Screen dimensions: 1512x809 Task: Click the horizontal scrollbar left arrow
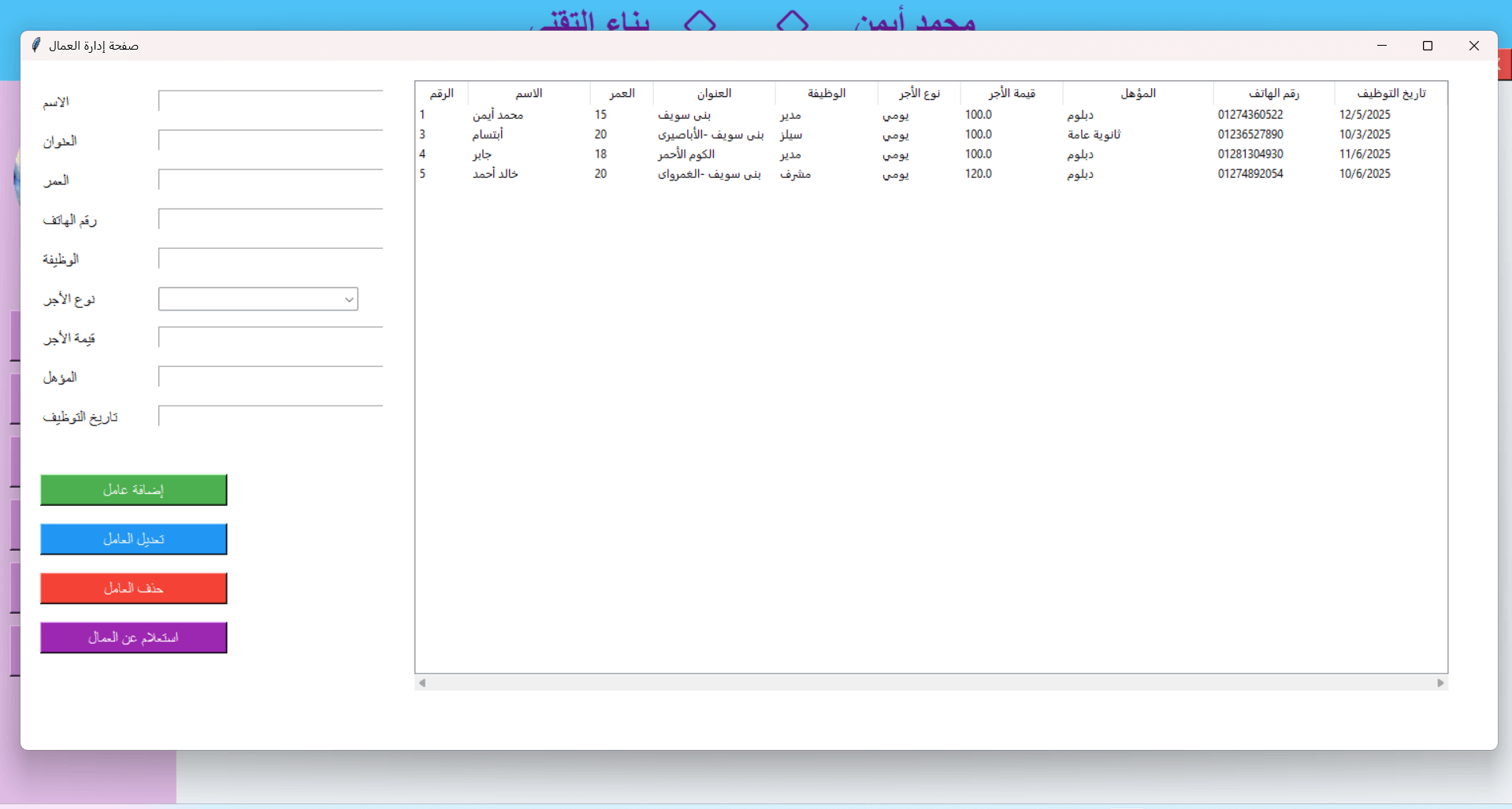[x=422, y=683]
